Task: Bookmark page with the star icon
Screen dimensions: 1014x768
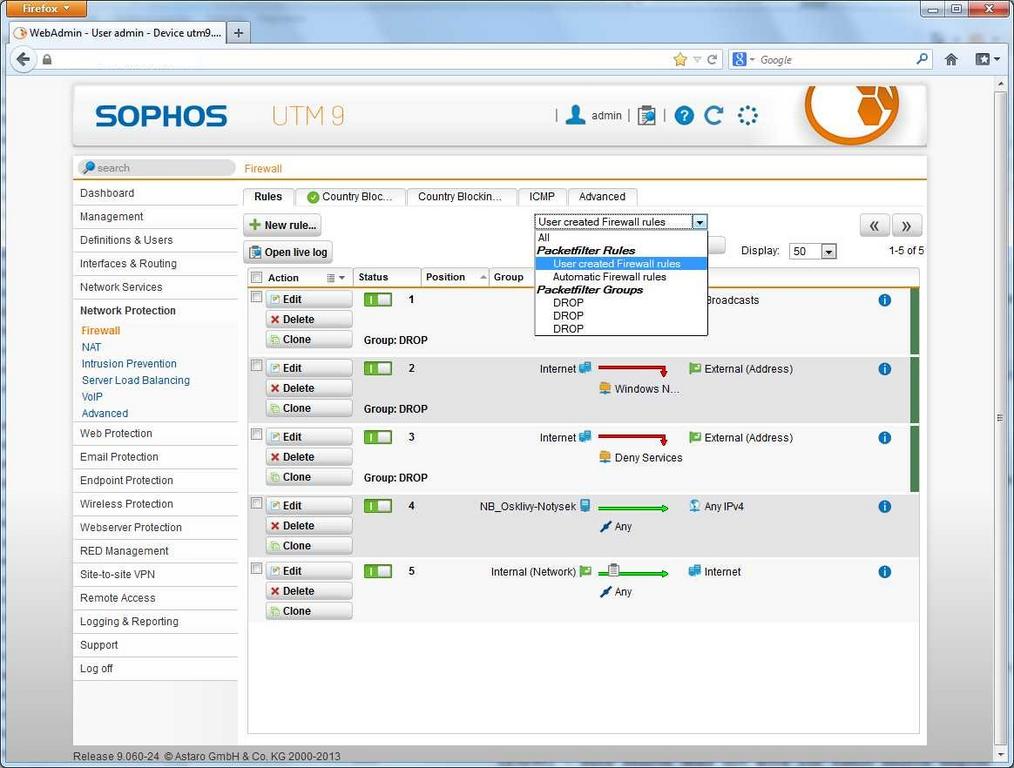Action: pos(680,59)
